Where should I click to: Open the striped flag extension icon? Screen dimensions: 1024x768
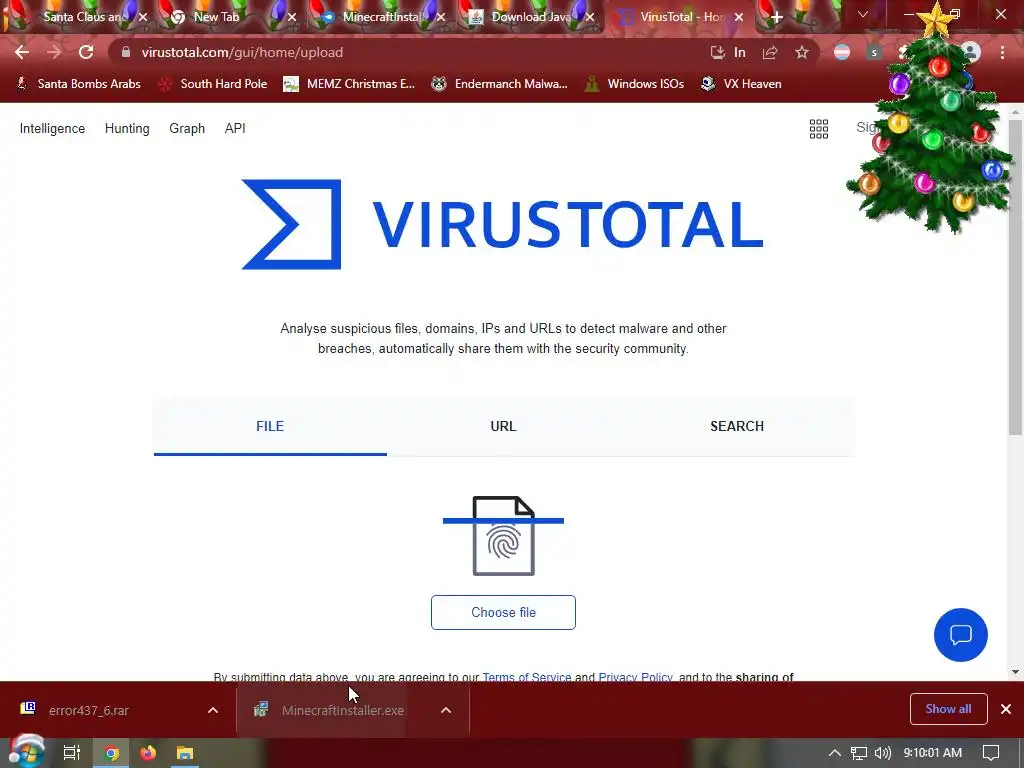(842, 52)
